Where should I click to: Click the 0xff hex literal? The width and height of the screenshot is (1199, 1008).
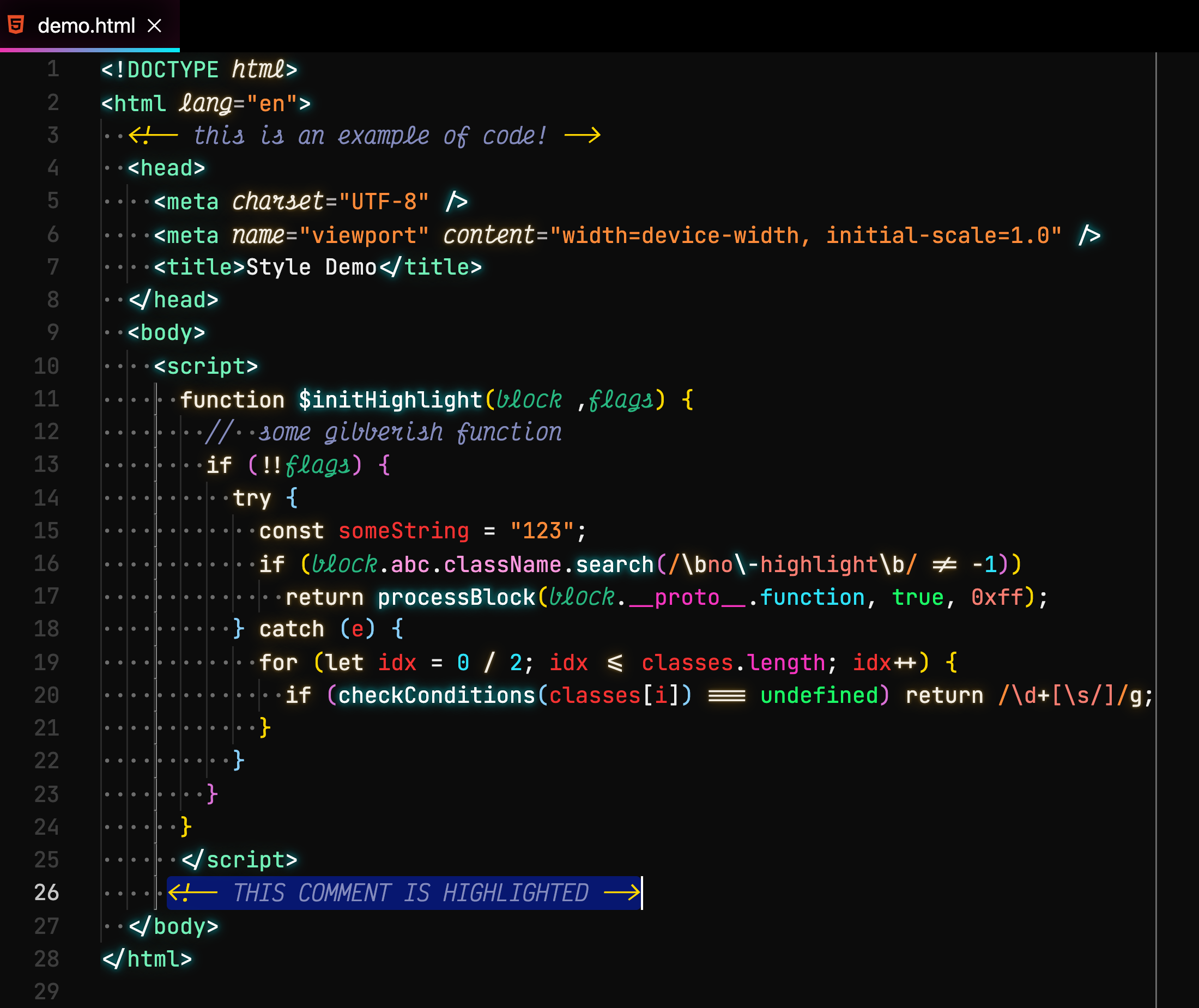coord(997,597)
